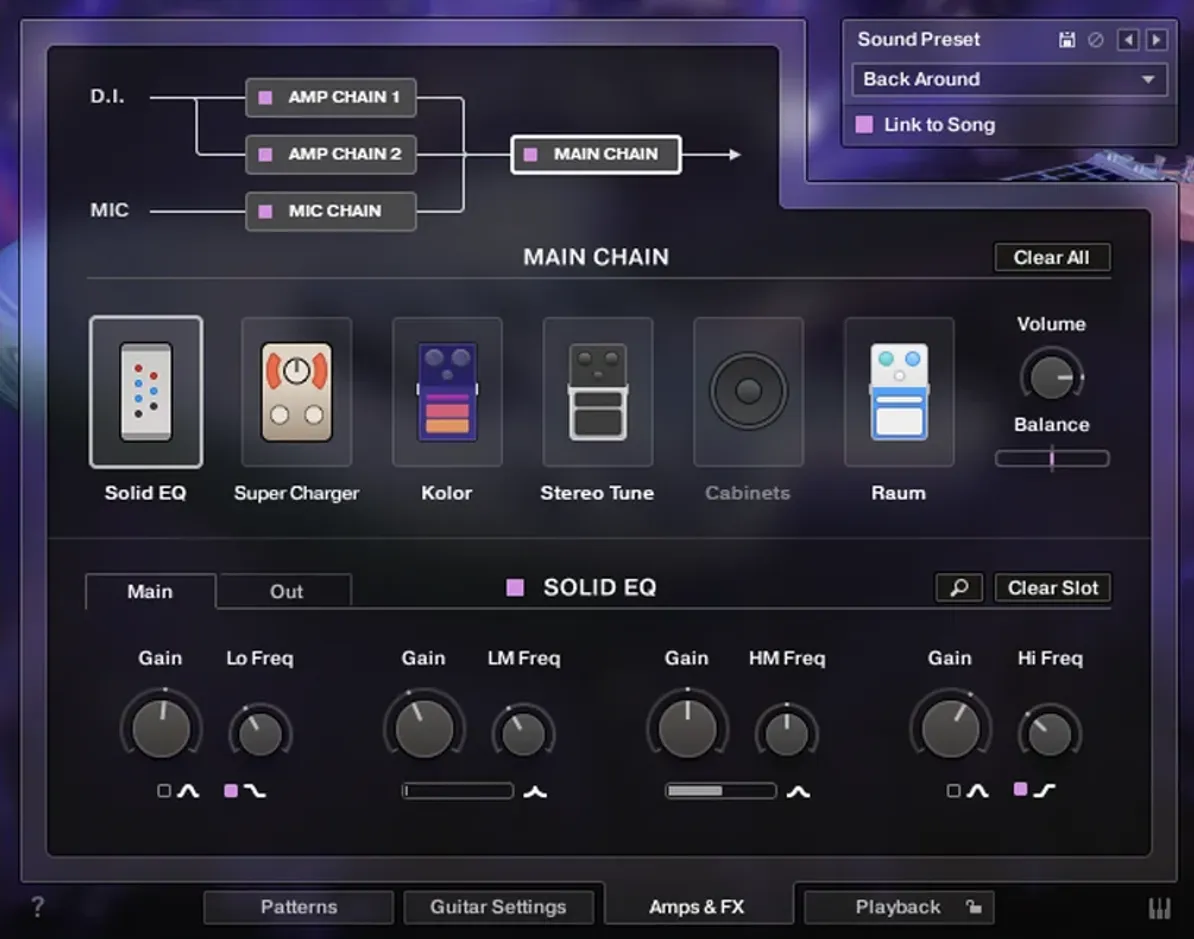Click the LM band bandwidth slider

pos(458,791)
